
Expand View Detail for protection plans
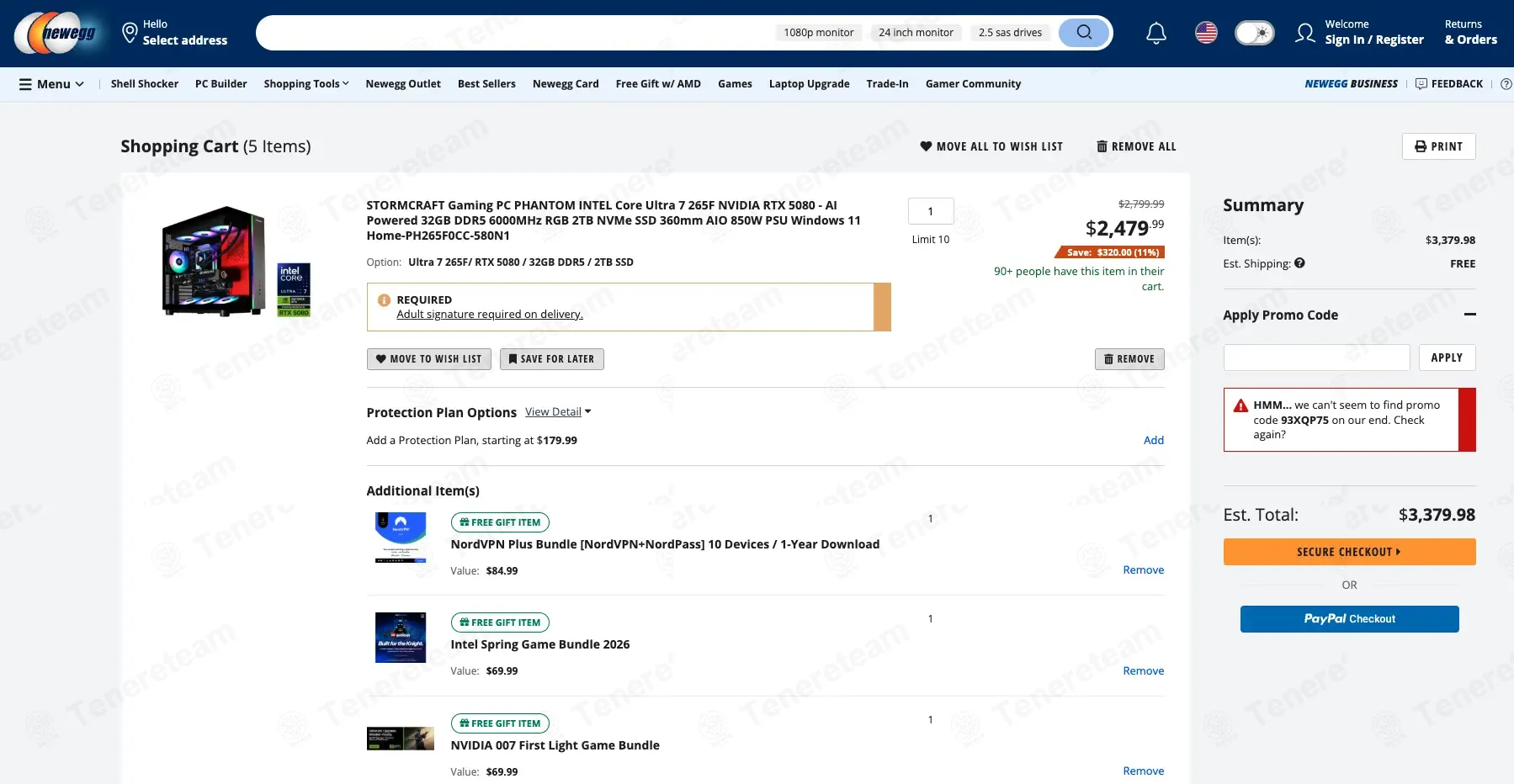coord(558,411)
